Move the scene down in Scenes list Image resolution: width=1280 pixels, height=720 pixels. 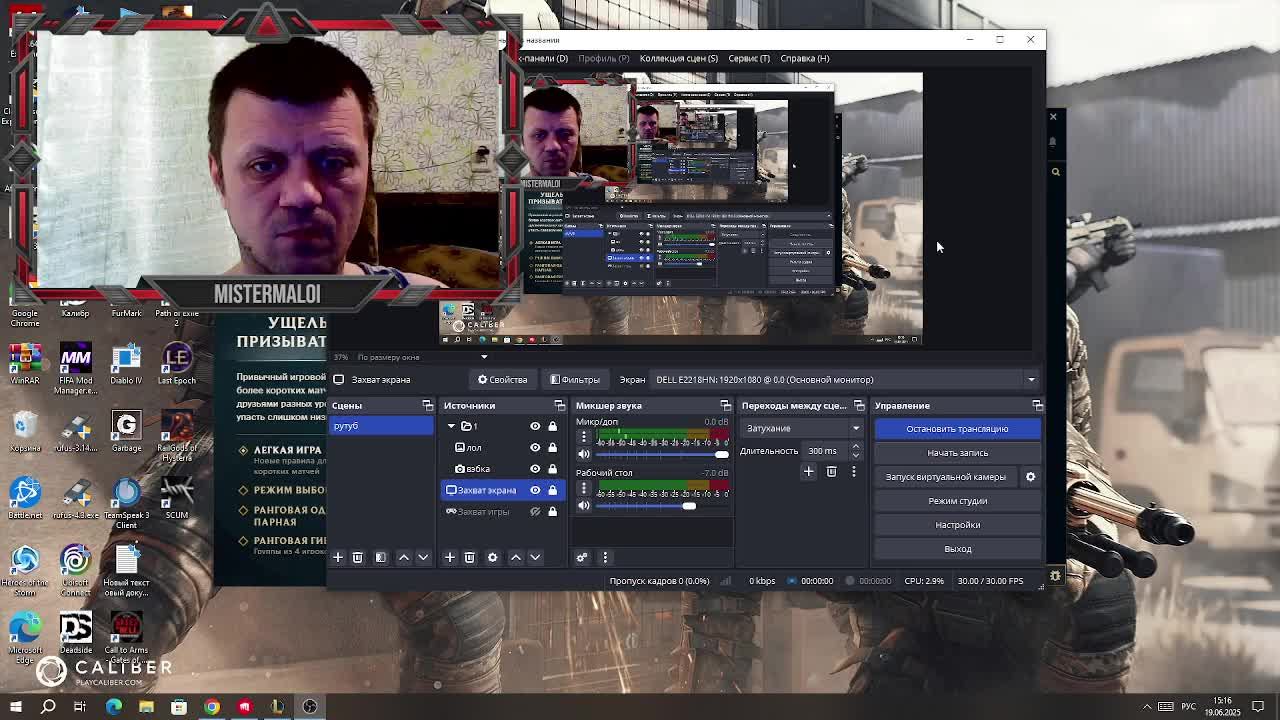point(423,557)
